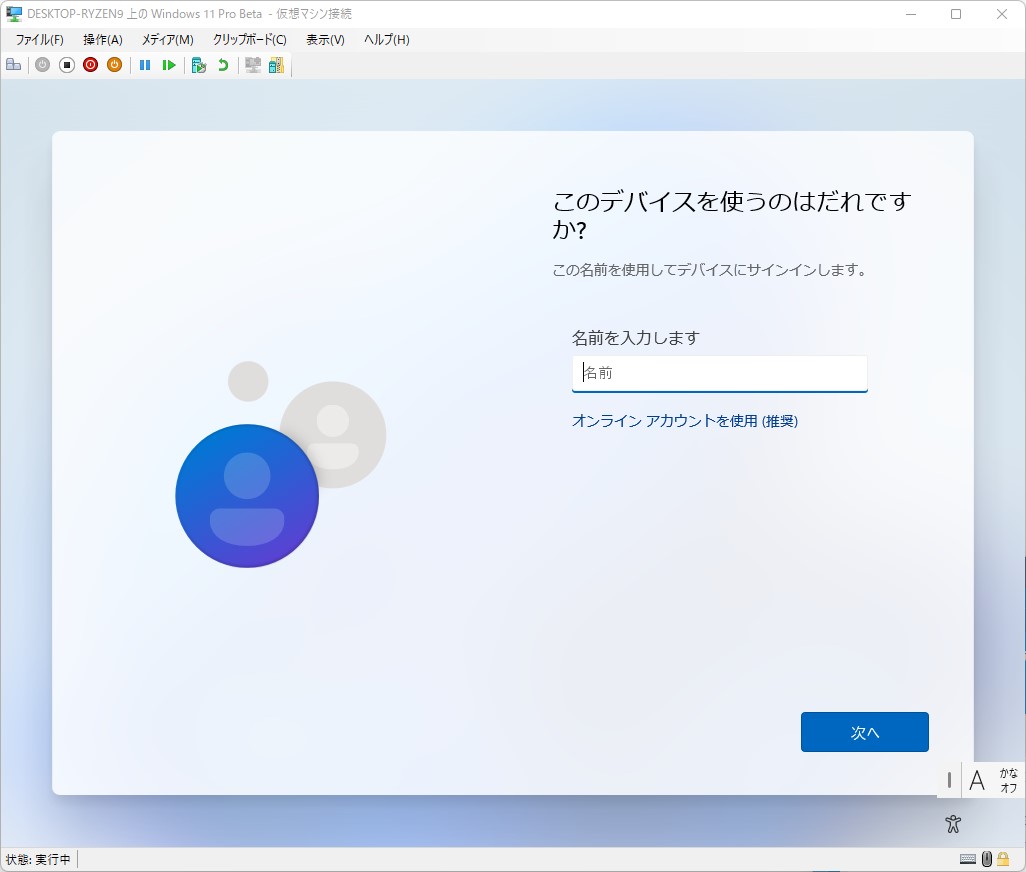Open the ヘルプ(H) menu
1026x872 pixels.
coord(385,40)
